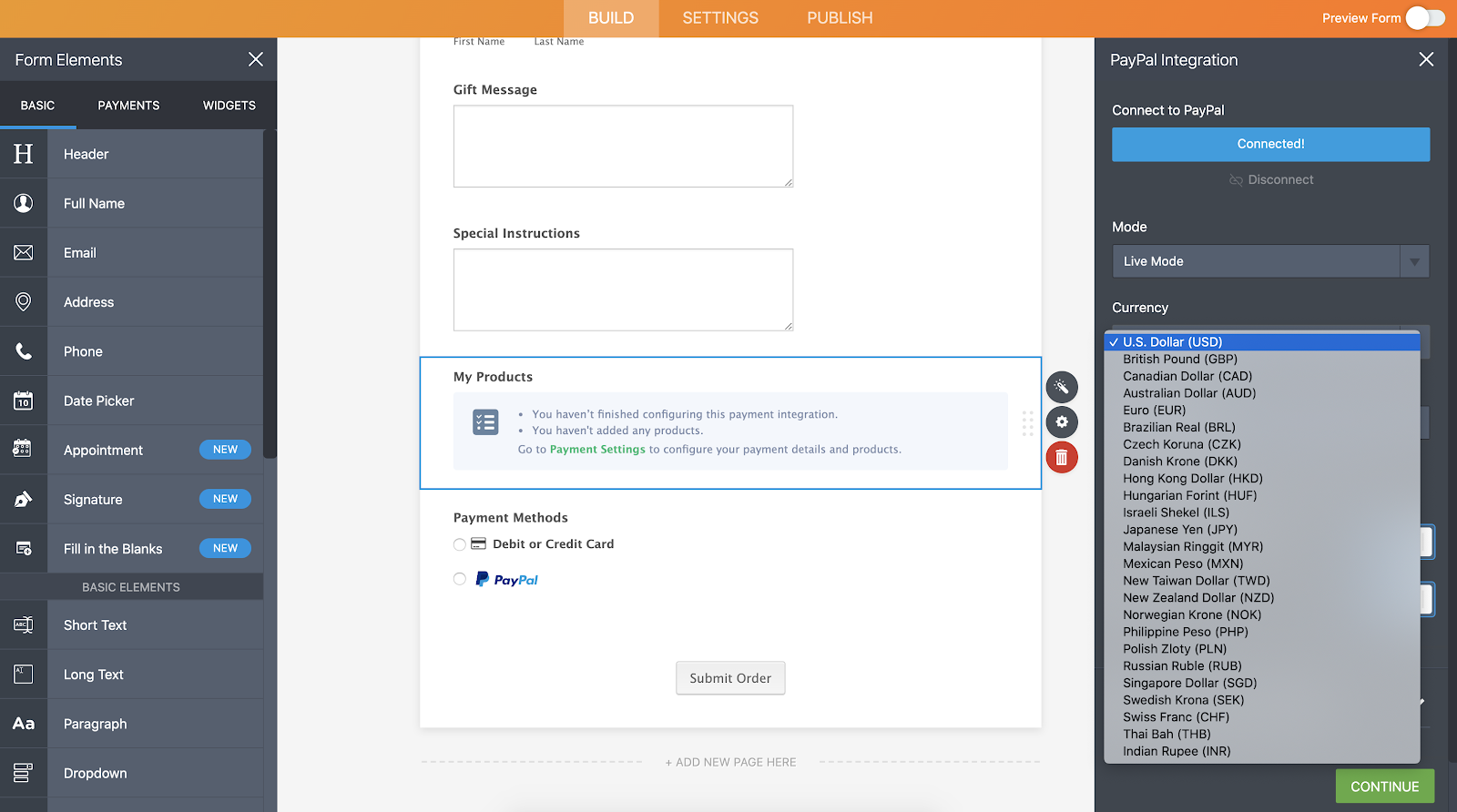
Task: Open the gear settings for My Products
Action: (1062, 421)
